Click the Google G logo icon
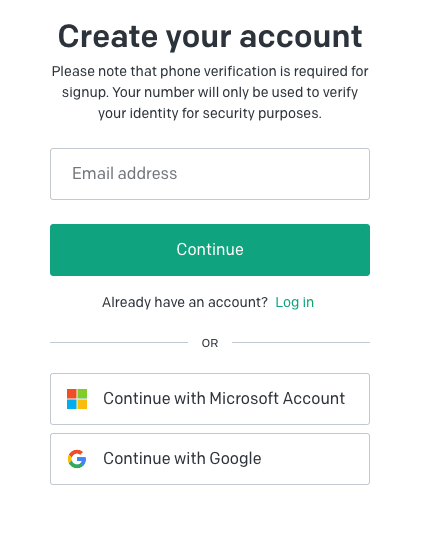This screenshot has height=540, width=423. coord(77,459)
